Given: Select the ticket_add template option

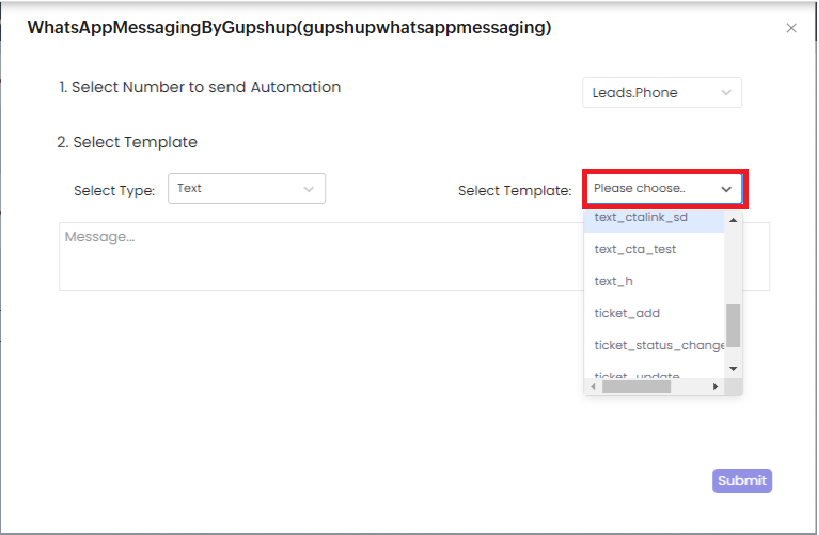Looking at the screenshot, I should point(654,313).
